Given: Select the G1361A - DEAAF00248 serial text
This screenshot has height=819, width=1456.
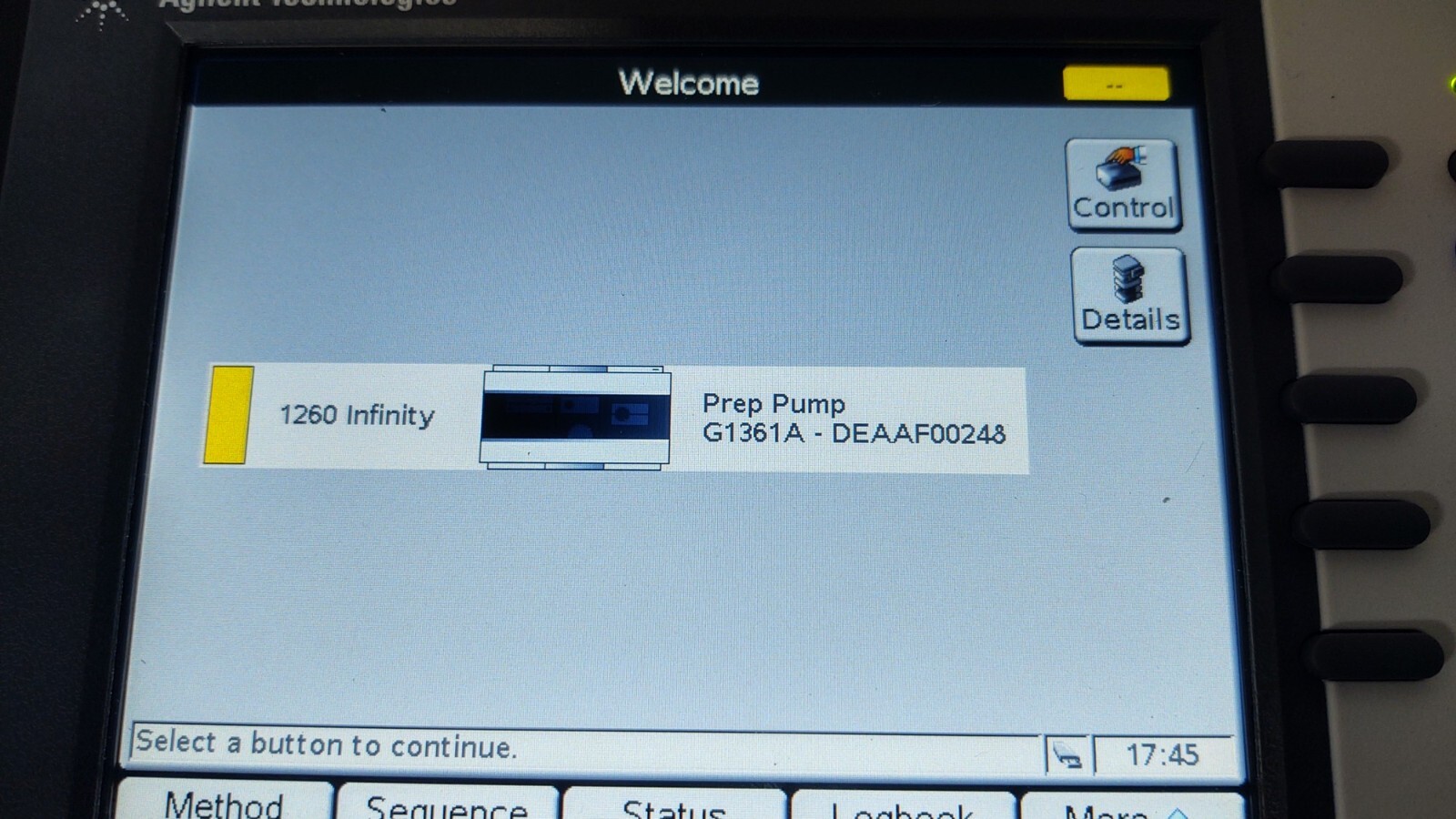Looking at the screenshot, I should click(854, 433).
